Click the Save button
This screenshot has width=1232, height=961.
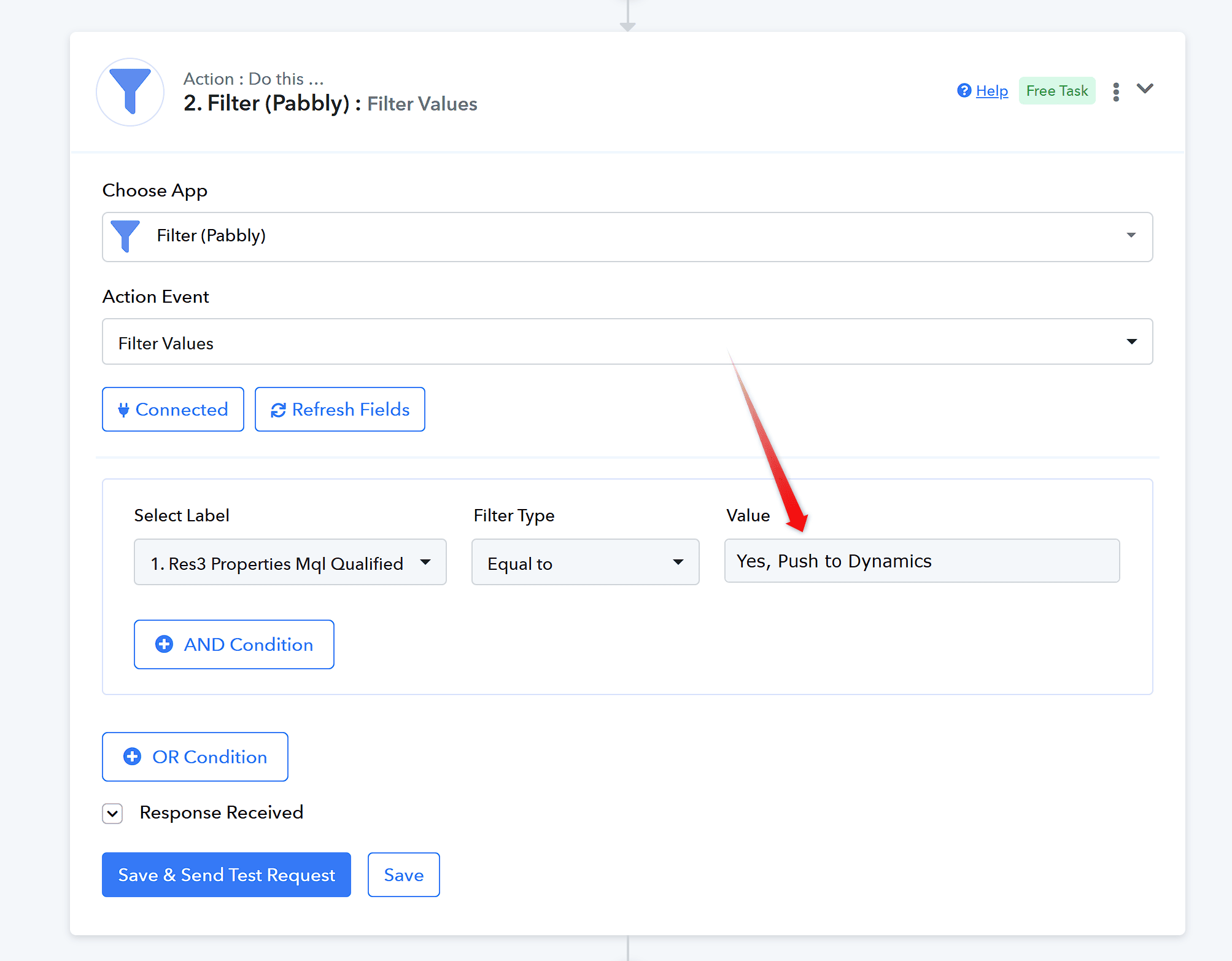404,874
